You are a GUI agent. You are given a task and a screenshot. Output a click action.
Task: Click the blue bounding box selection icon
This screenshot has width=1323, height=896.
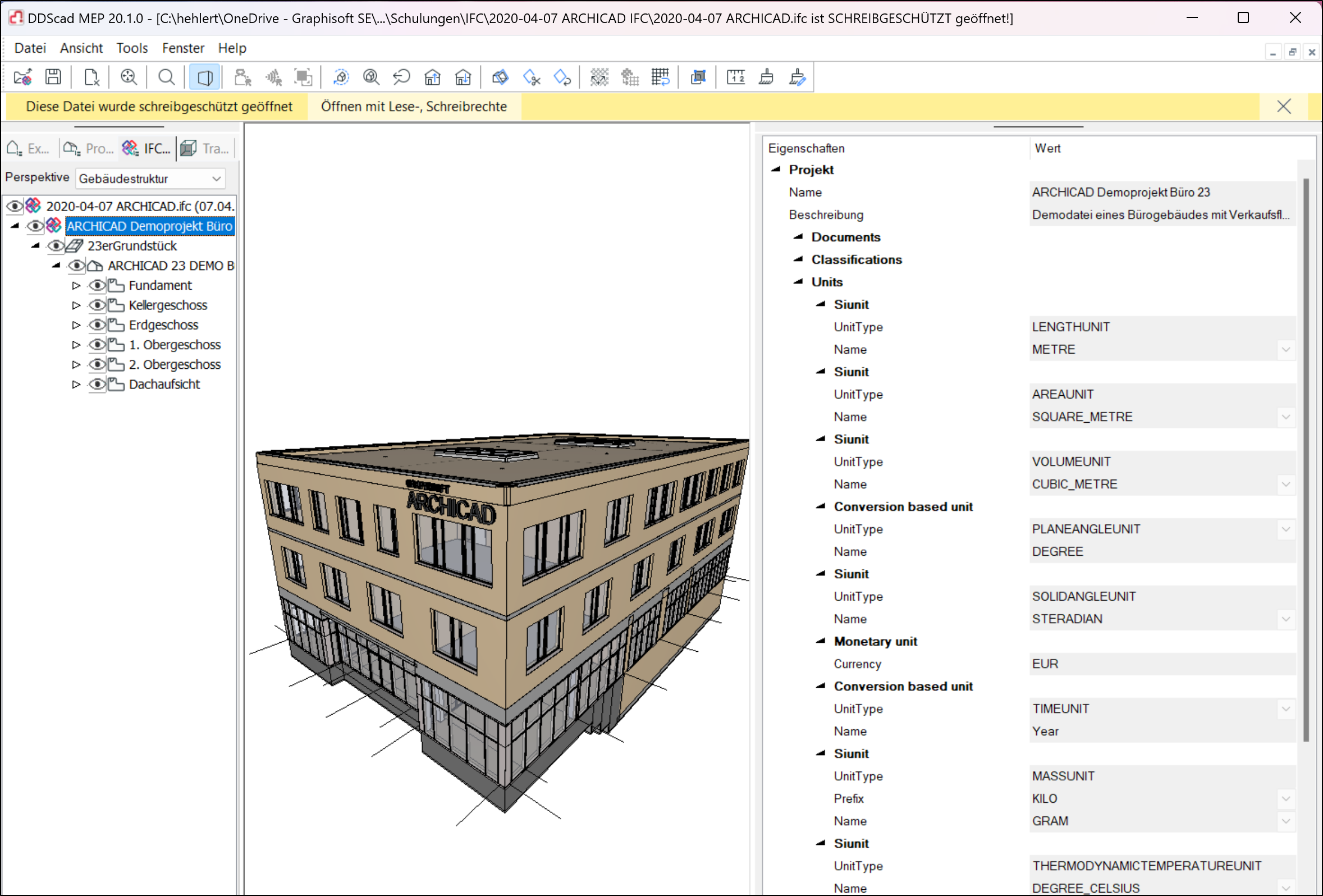(698, 77)
